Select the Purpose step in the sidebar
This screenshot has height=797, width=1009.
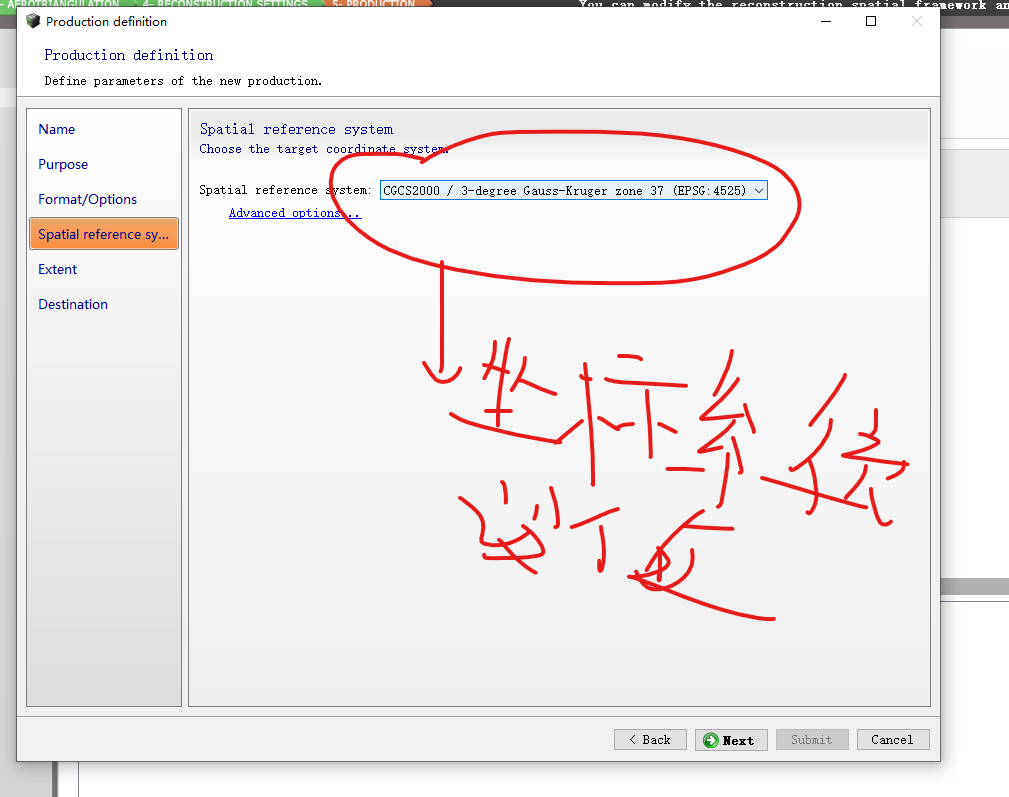coord(62,164)
